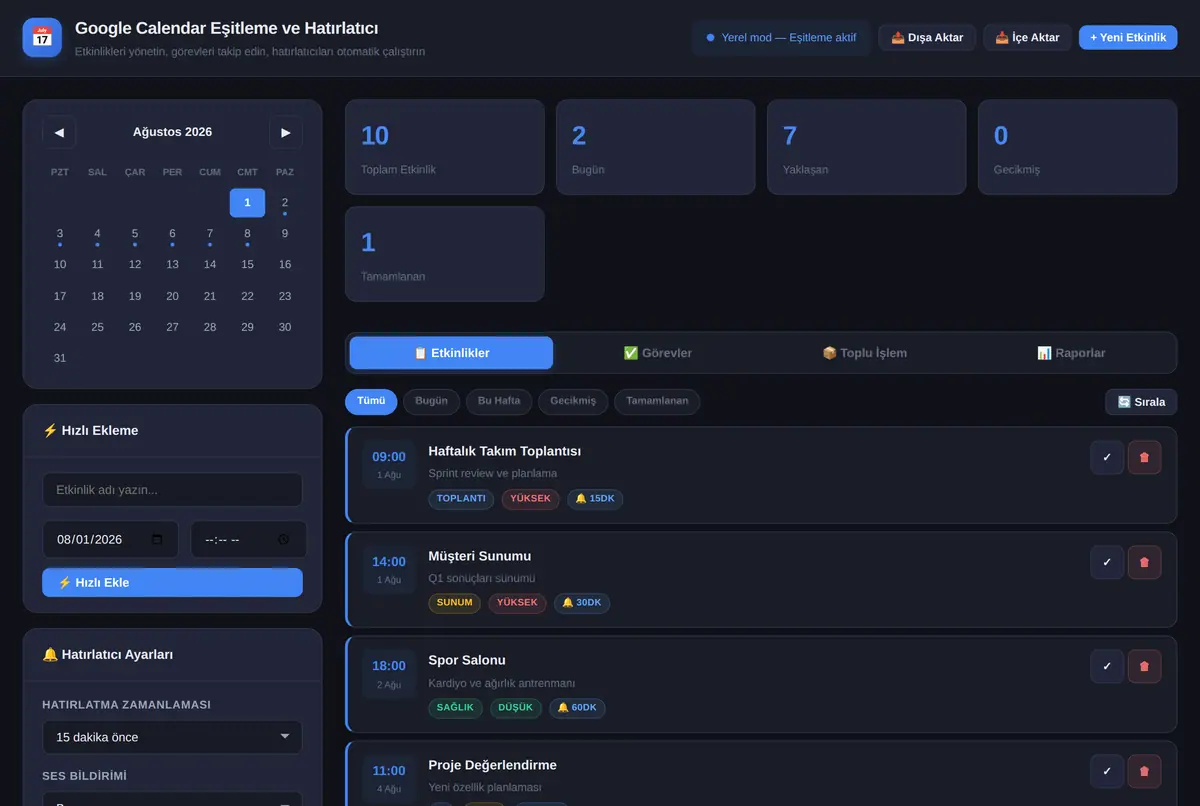Click the time input field
1200x806 pixels.
click(248, 539)
